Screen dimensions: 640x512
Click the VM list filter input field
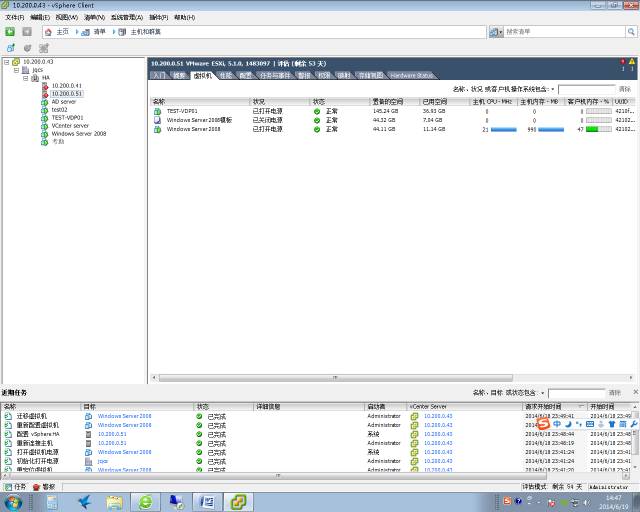coord(587,89)
